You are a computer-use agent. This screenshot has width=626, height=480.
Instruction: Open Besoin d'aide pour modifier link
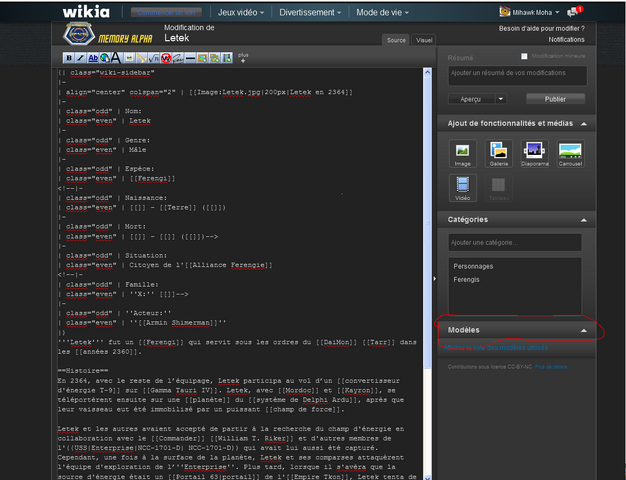coord(541,28)
